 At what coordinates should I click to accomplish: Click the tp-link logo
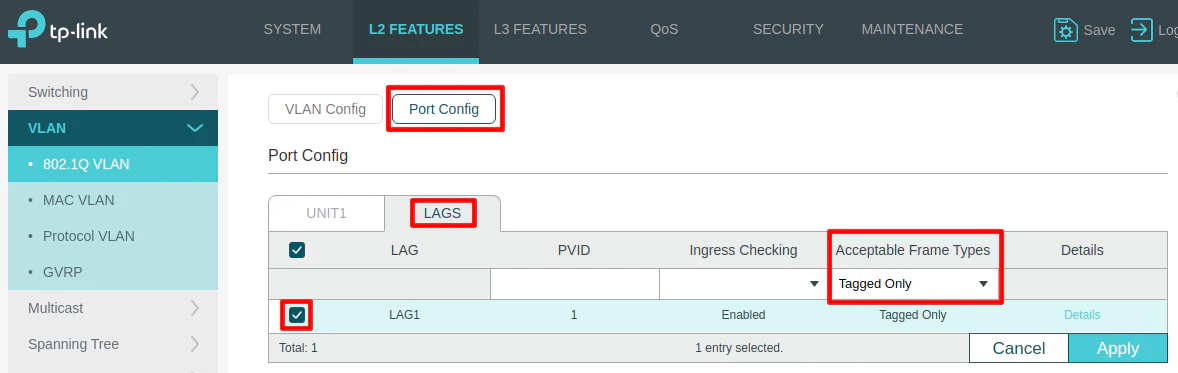58,30
